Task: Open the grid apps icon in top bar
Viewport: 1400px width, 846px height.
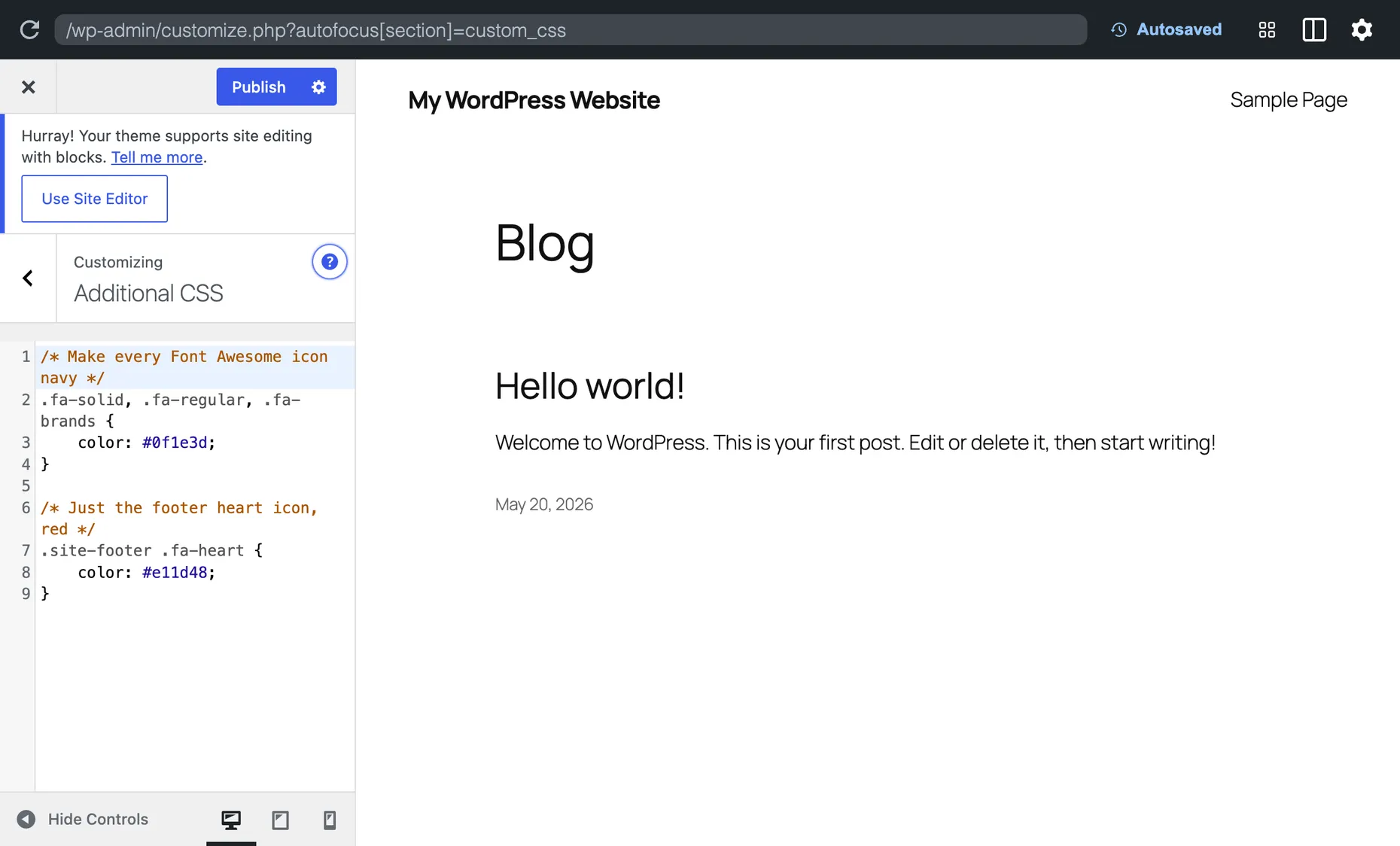Action: point(1267,30)
